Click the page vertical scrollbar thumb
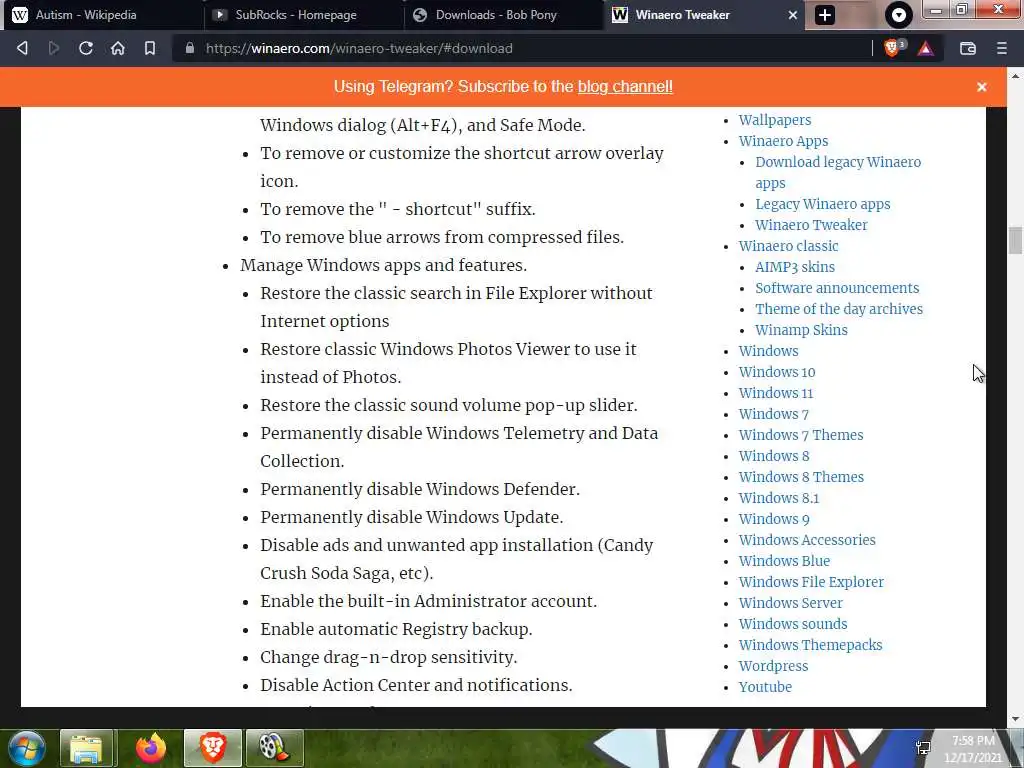The width and height of the screenshot is (1024, 768). click(1015, 240)
